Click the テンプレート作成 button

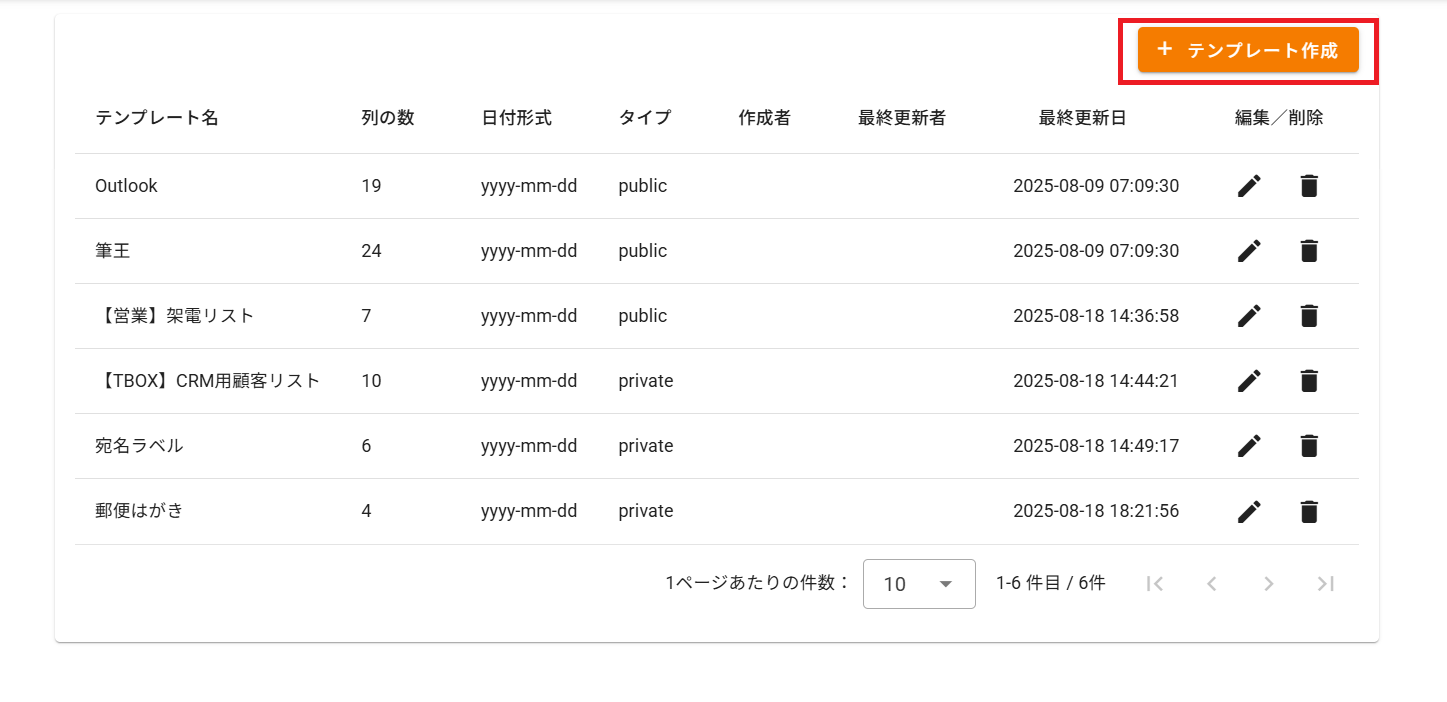coord(1247,50)
